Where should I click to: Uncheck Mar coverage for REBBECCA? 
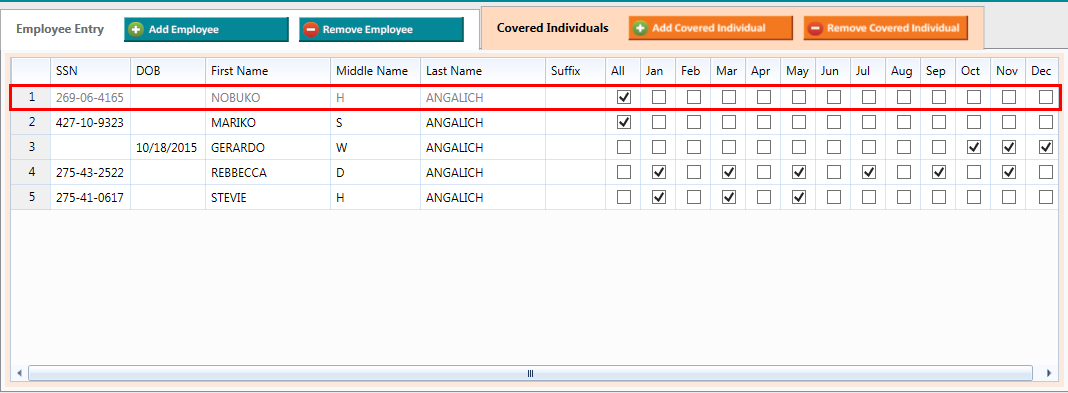pyautogui.click(x=729, y=172)
